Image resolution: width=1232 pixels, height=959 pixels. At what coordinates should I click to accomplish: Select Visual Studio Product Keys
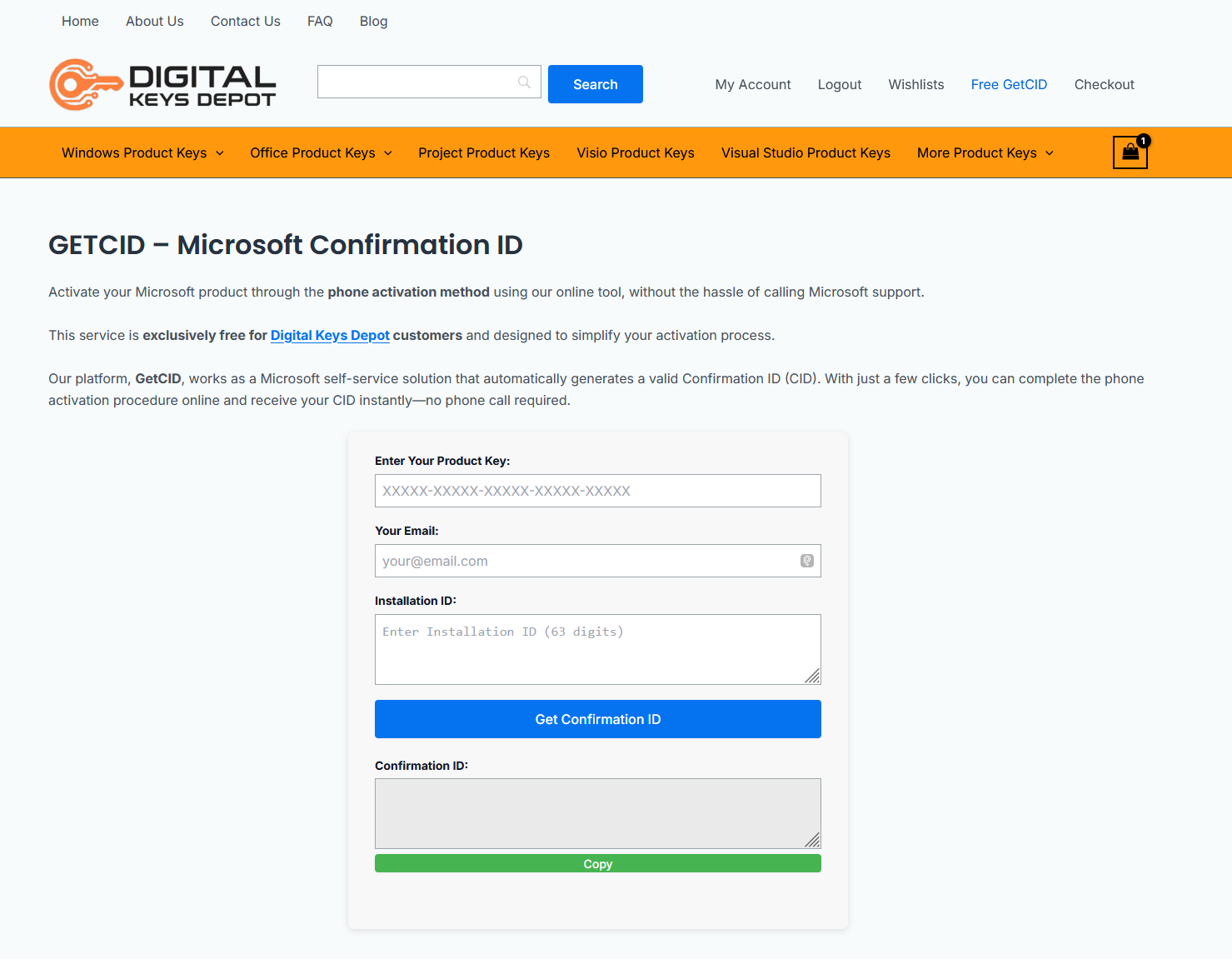pyautogui.click(x=806, y=153)
